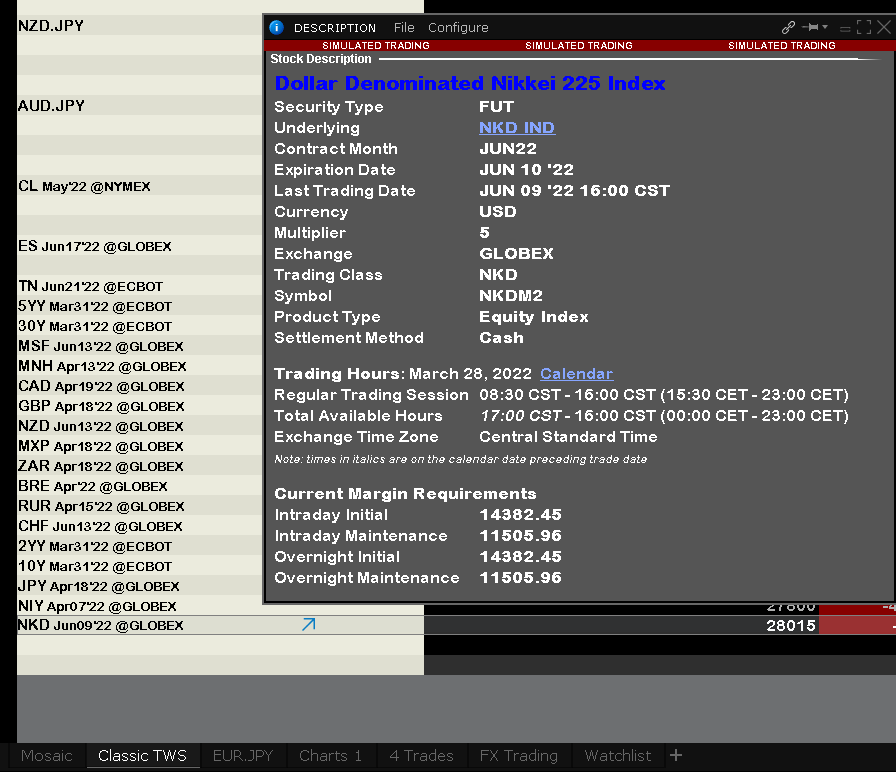The image size is (896, 772).
Task: Click the Dollar Denominated Nikkei 225 Index title
Action: click(470, 83)
